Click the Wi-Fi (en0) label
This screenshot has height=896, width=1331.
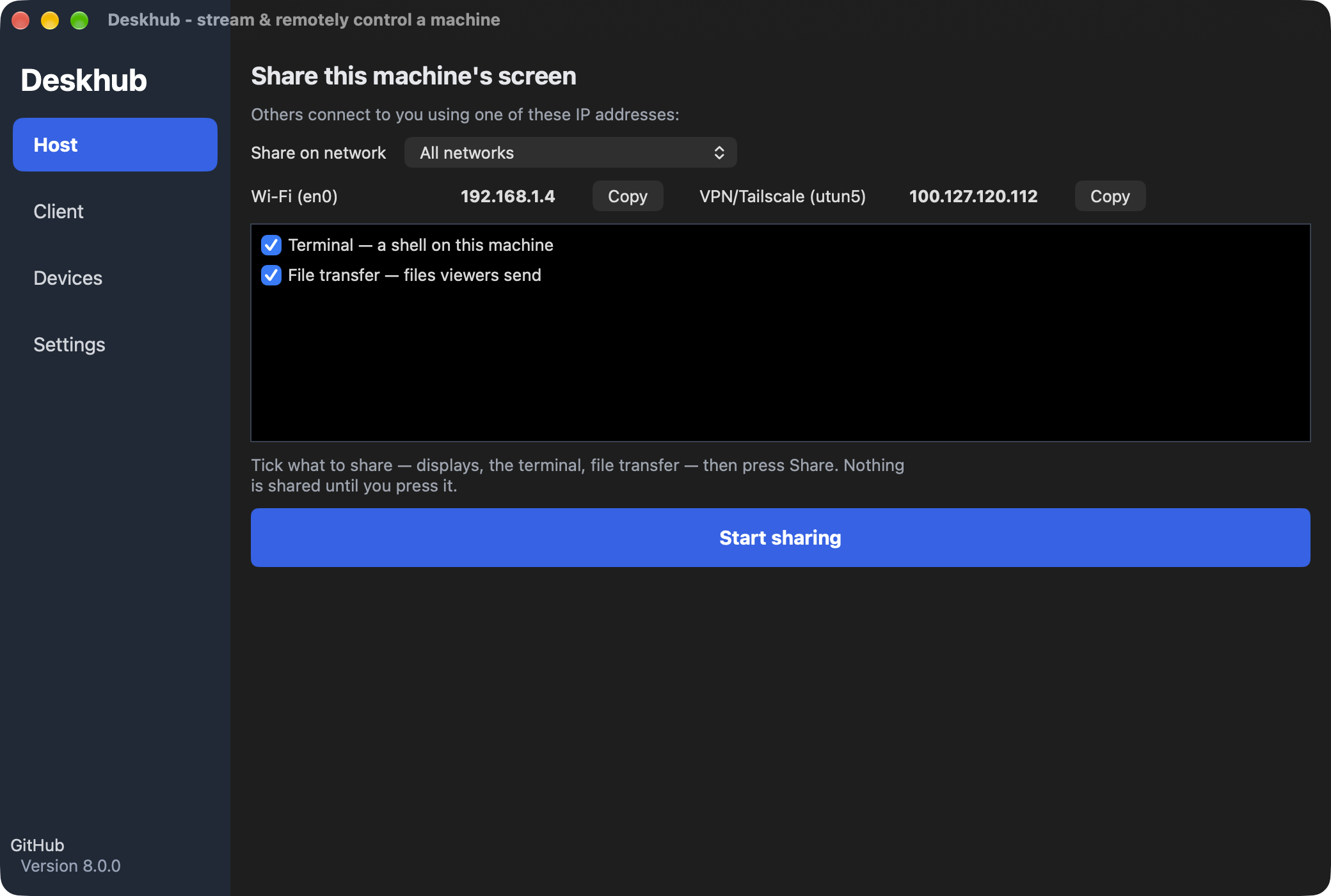294,196
